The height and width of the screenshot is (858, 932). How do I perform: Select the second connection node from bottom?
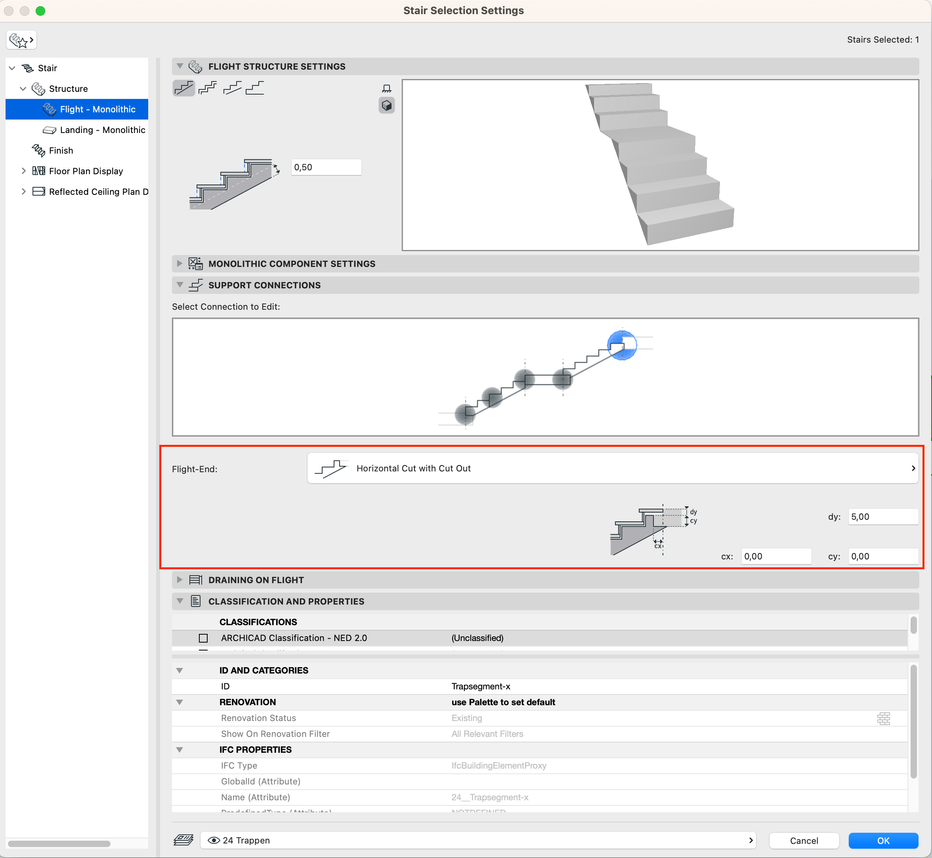pos(492,397)
